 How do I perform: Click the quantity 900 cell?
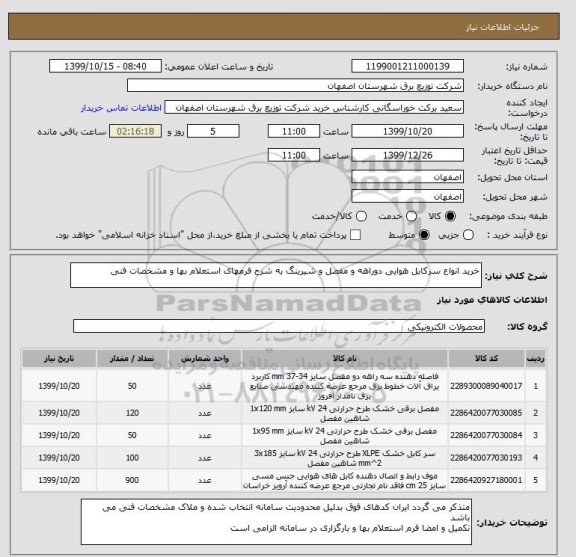(132, 480)
